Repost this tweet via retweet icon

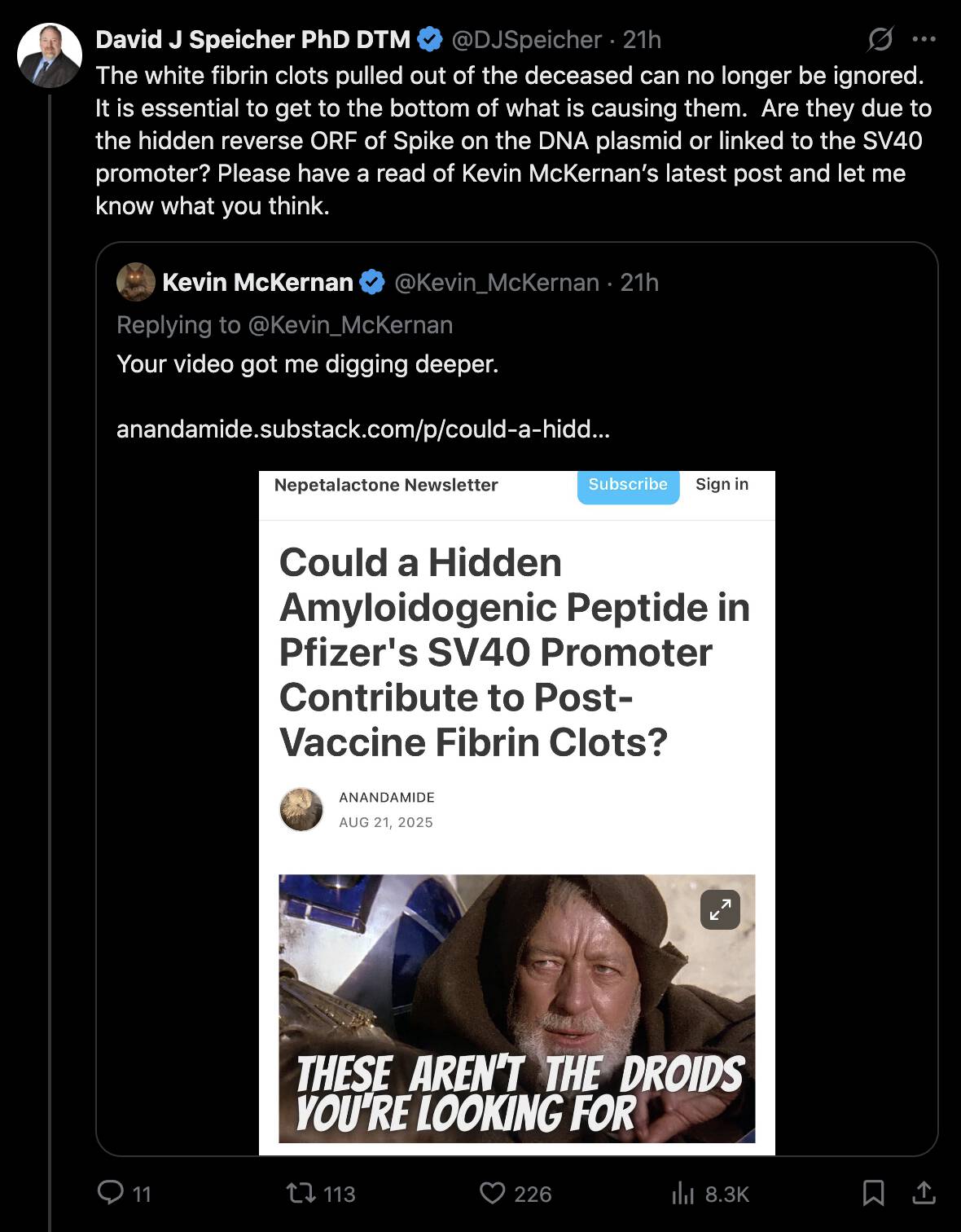click(x=301, y=1194)
